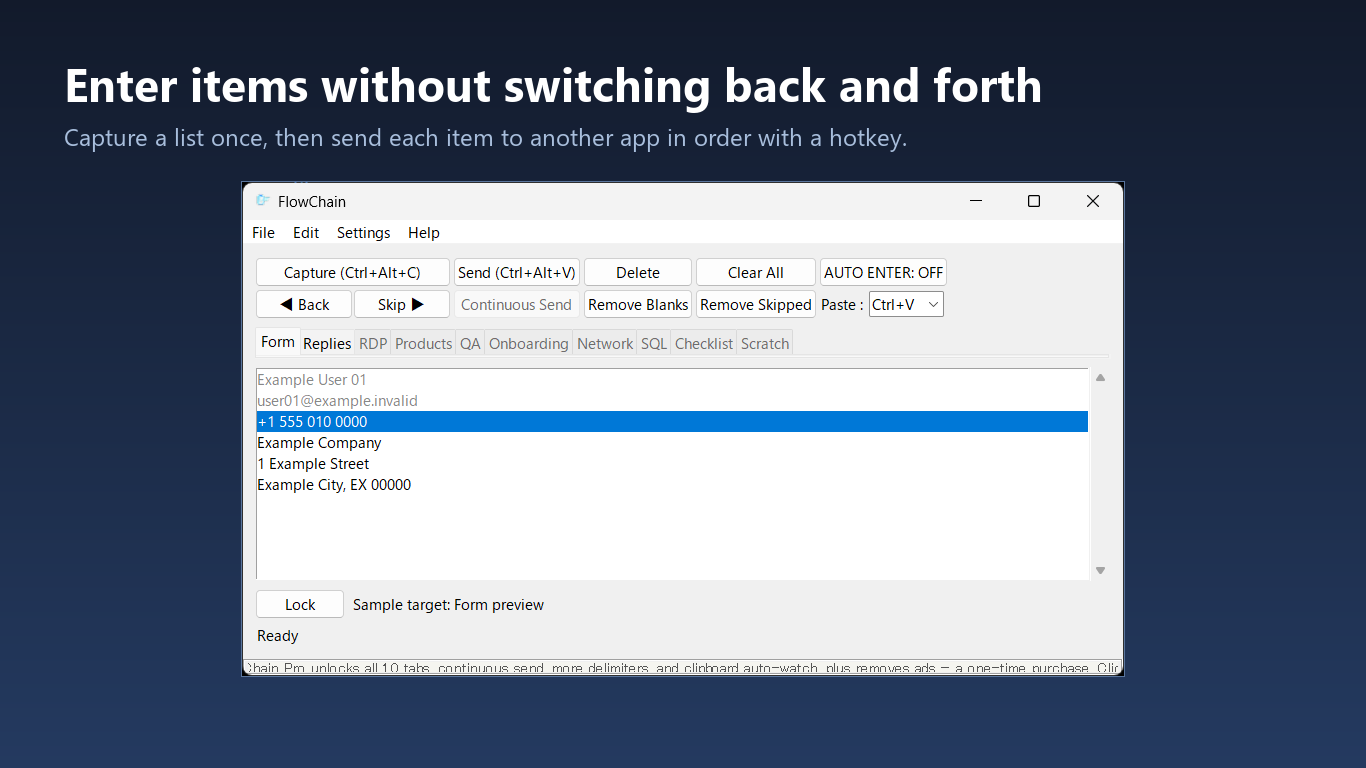Select the 'Example Company' list item
This screenshot has height=768, width=1366.
672,443
